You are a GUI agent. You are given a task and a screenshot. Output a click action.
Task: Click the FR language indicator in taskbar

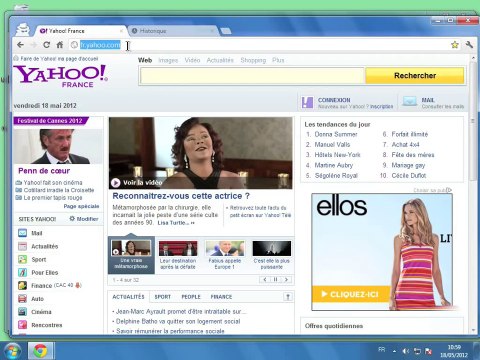point(382,349)
